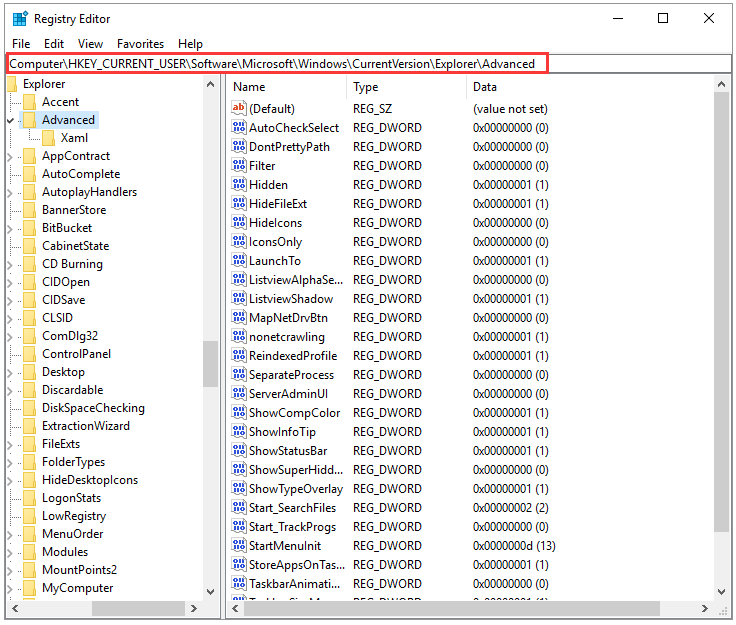Select the Advanced folder icon in tree

point(29,120)
